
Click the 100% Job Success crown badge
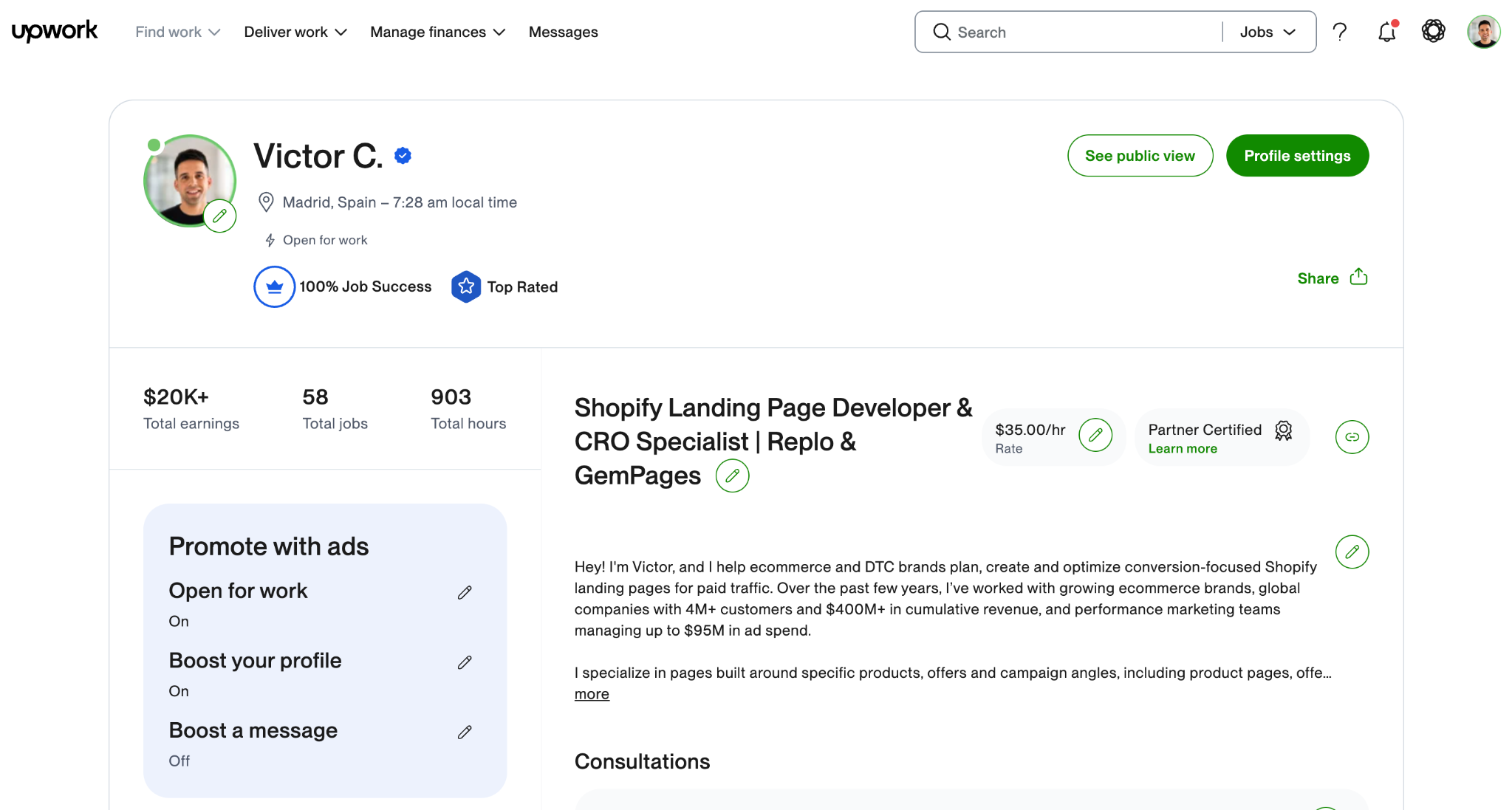(x=275, y=286)
